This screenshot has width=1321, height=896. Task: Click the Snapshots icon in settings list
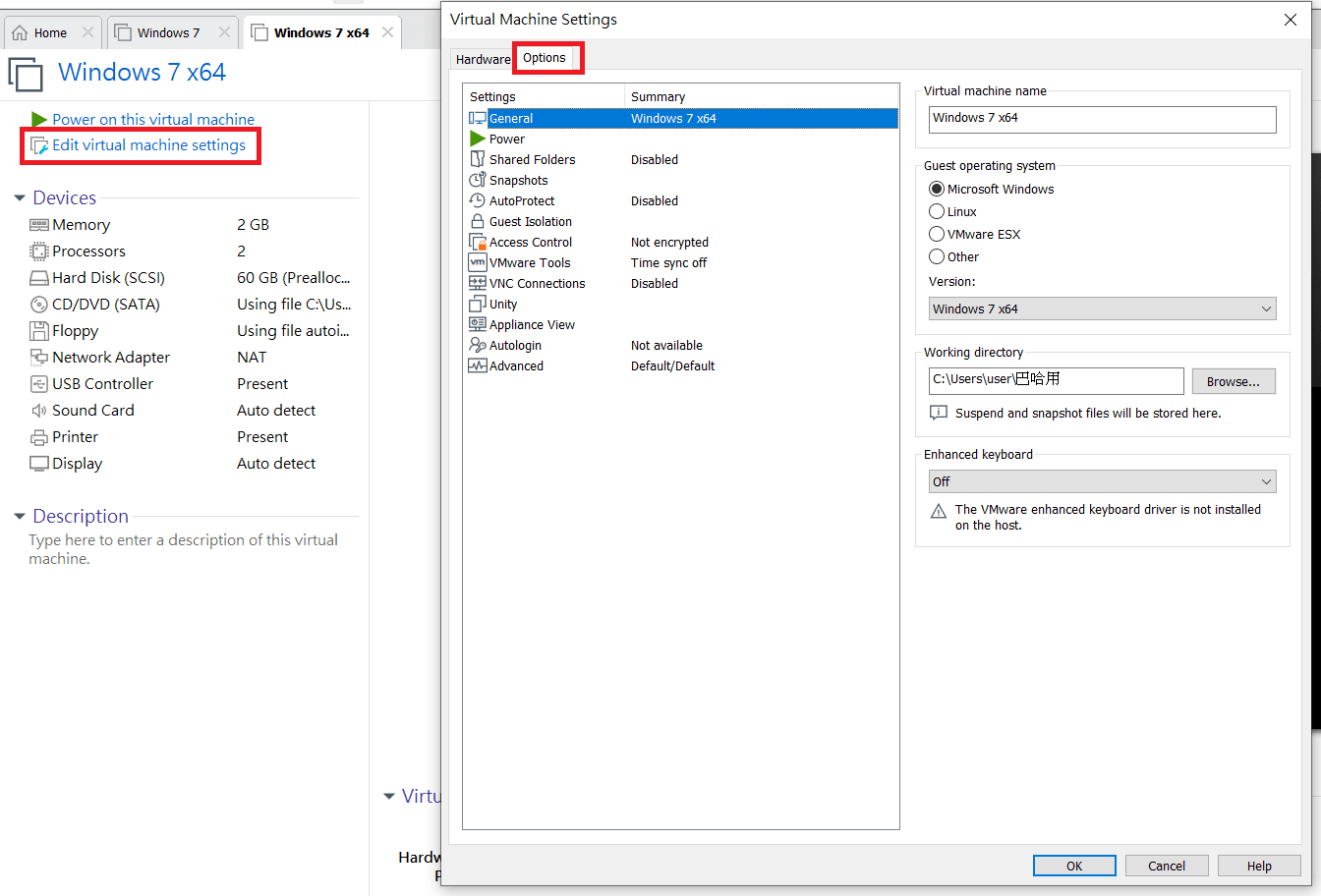(478, 180)
